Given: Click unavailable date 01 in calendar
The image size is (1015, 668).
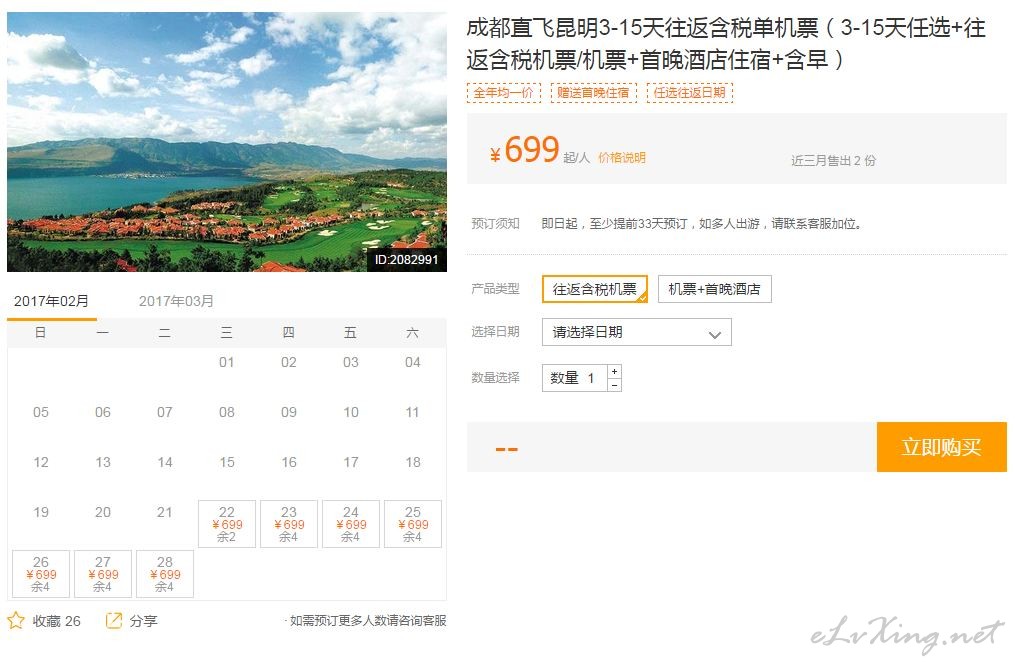Looking at the screenshot, I should 227,362.
